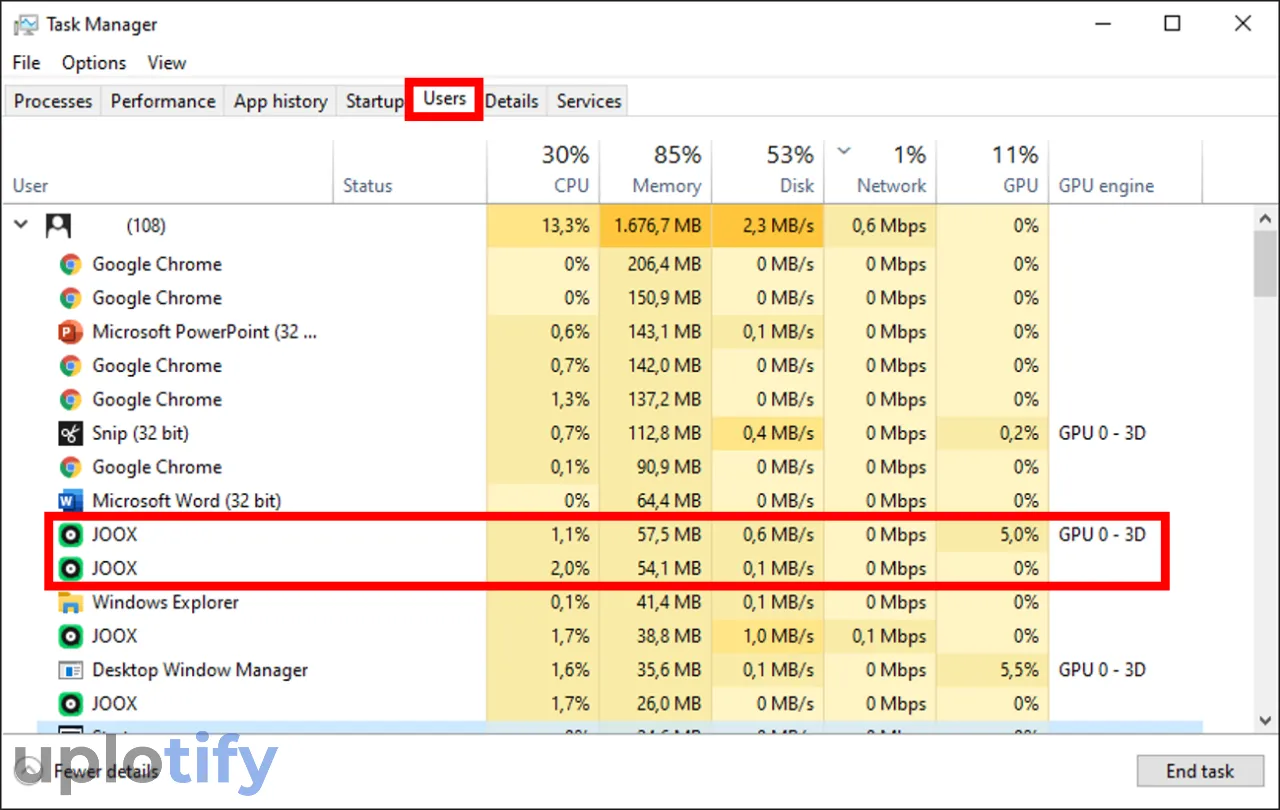Select the Microsoft PowerPoint (32 ... row name
Viewport: 1280px width, 810px height.
pyautogui.click(x=204, y=332)
